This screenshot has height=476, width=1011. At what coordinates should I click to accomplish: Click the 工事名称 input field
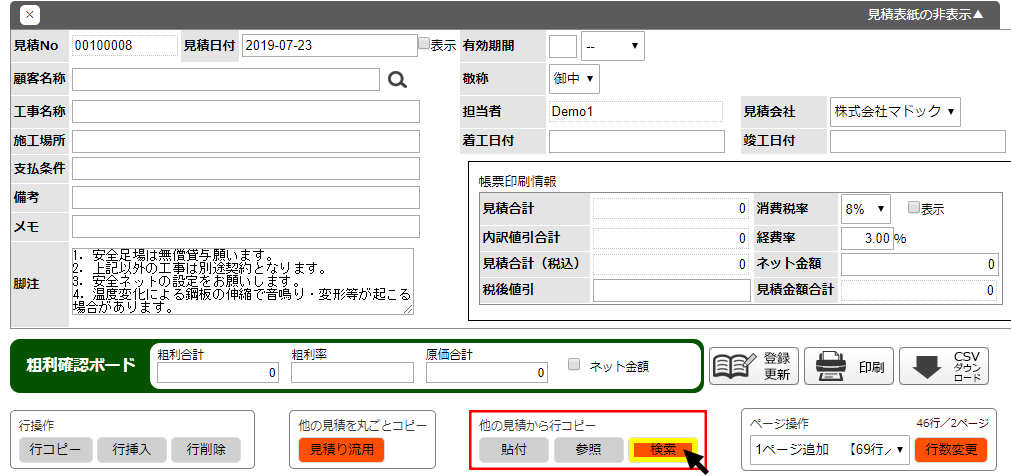pyautogui.click(x=246, y=111)
